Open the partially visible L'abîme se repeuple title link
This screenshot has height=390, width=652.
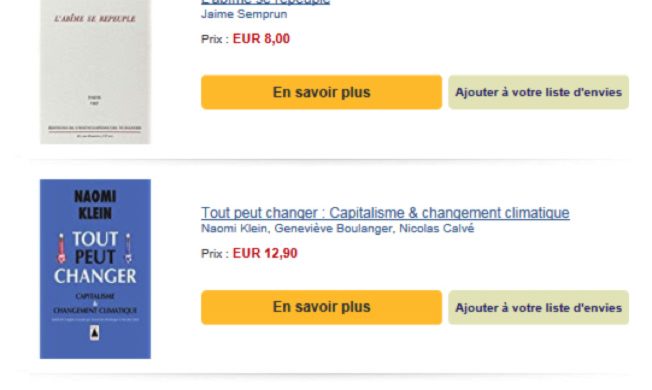(265, 2)
